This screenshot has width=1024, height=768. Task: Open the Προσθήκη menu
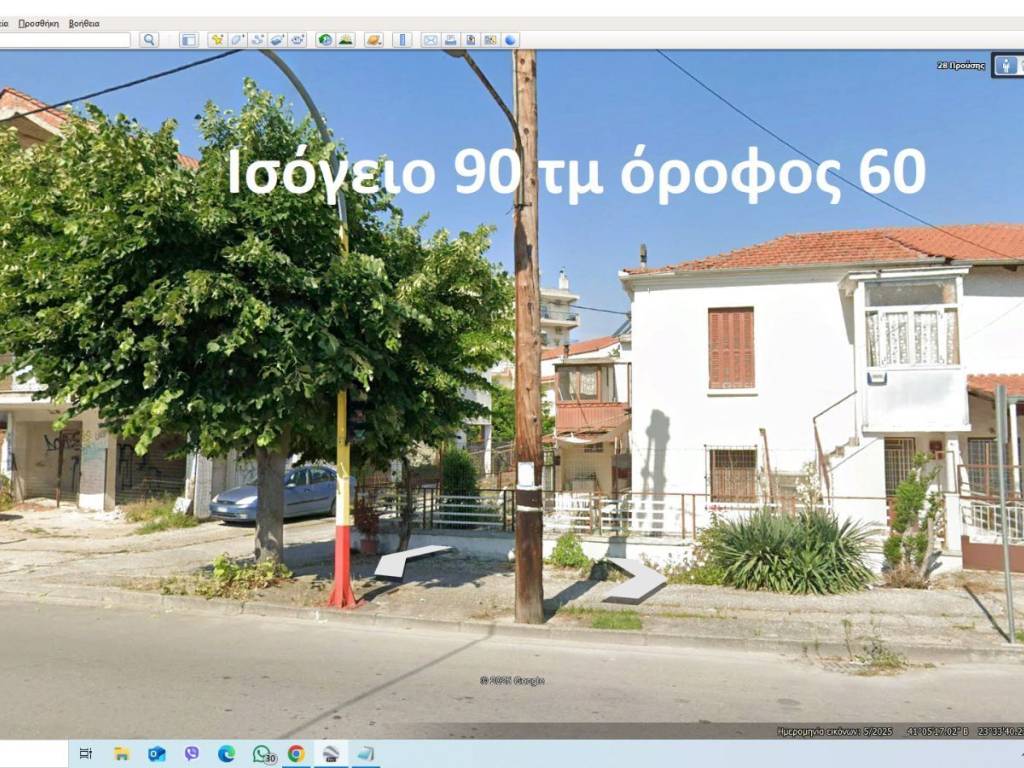(x=38, y=23)
